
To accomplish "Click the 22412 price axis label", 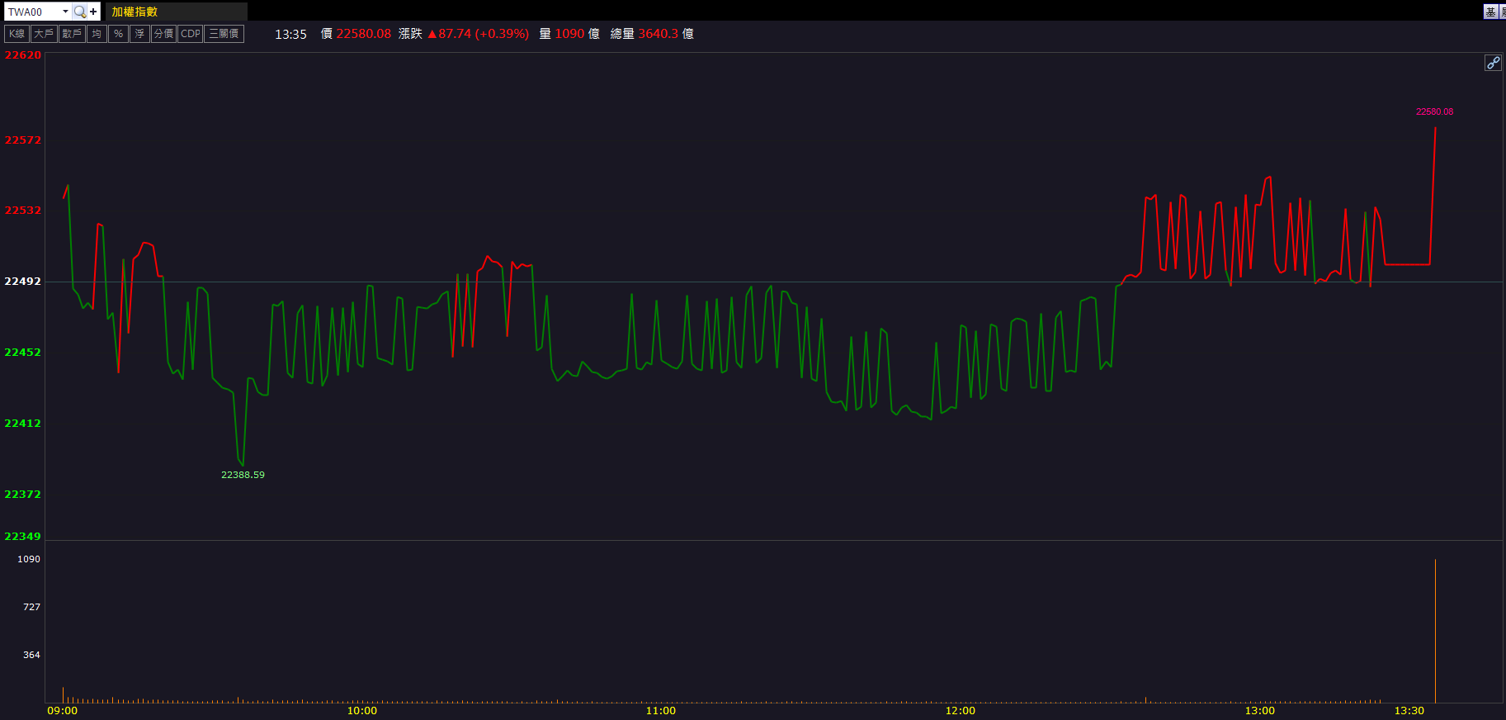I will tap(23, 424).
